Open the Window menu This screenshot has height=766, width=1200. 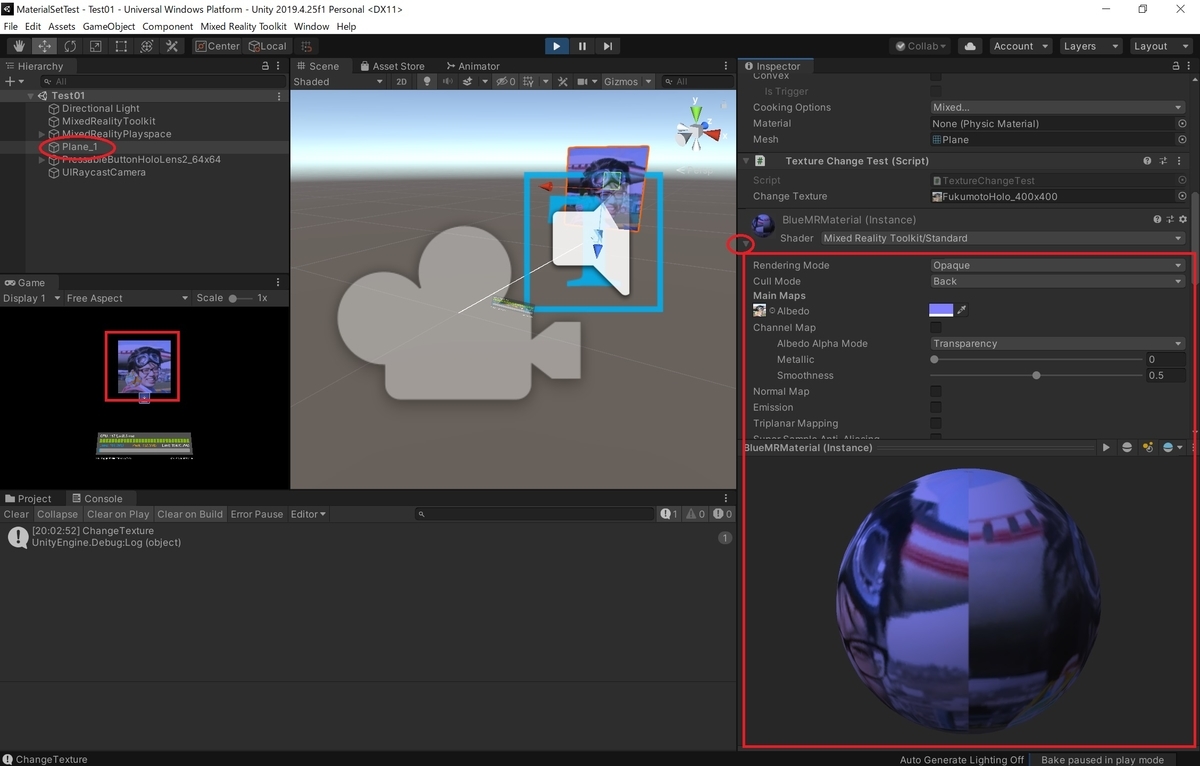point(311,26)
